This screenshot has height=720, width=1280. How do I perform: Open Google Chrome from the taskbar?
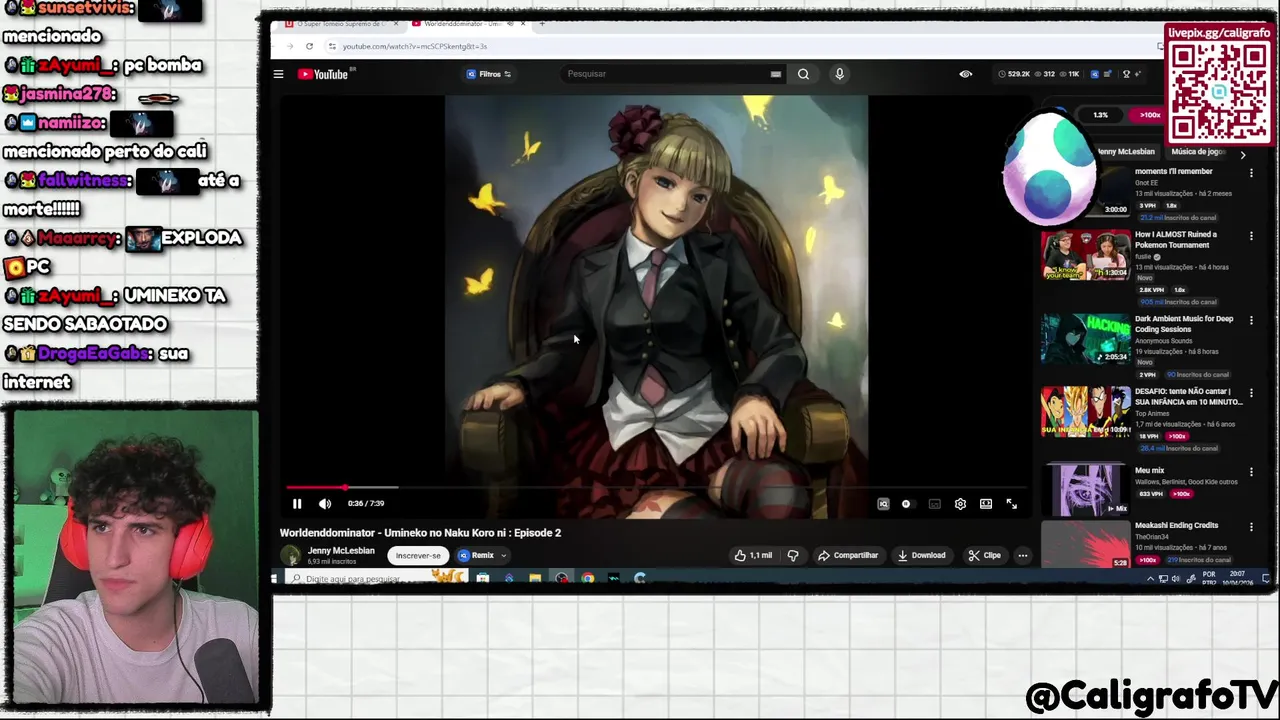tap(588, 578)
